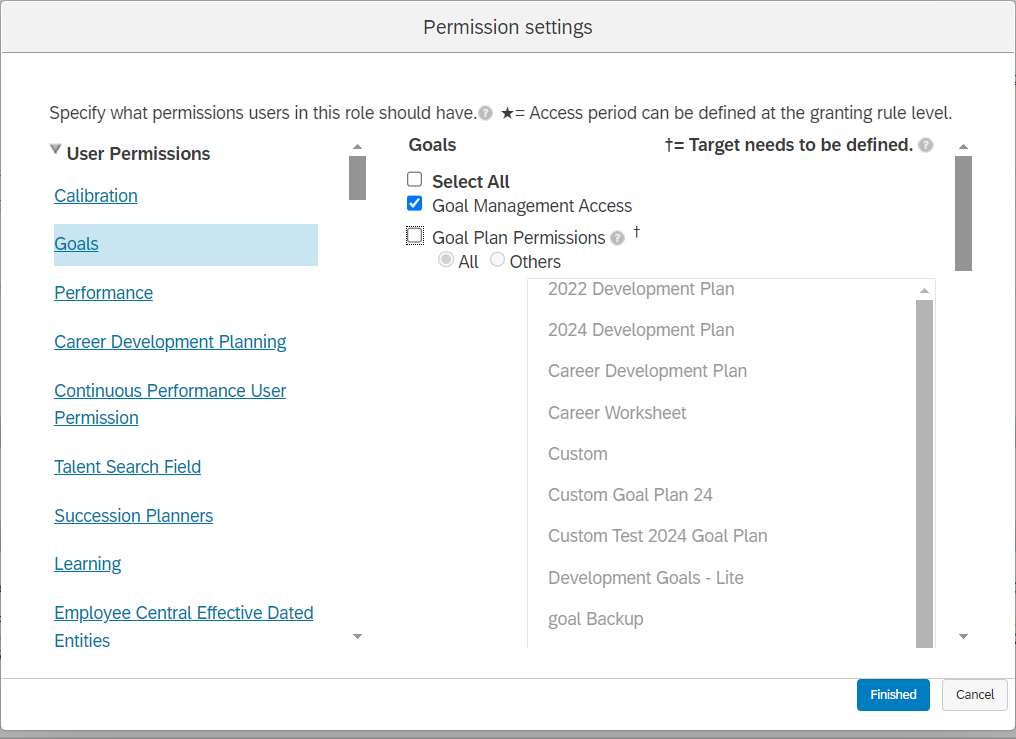This screenshot has height=739, width=1016.
Task: Click help icon after Target needs to be defined
Action: coord(926,145)
